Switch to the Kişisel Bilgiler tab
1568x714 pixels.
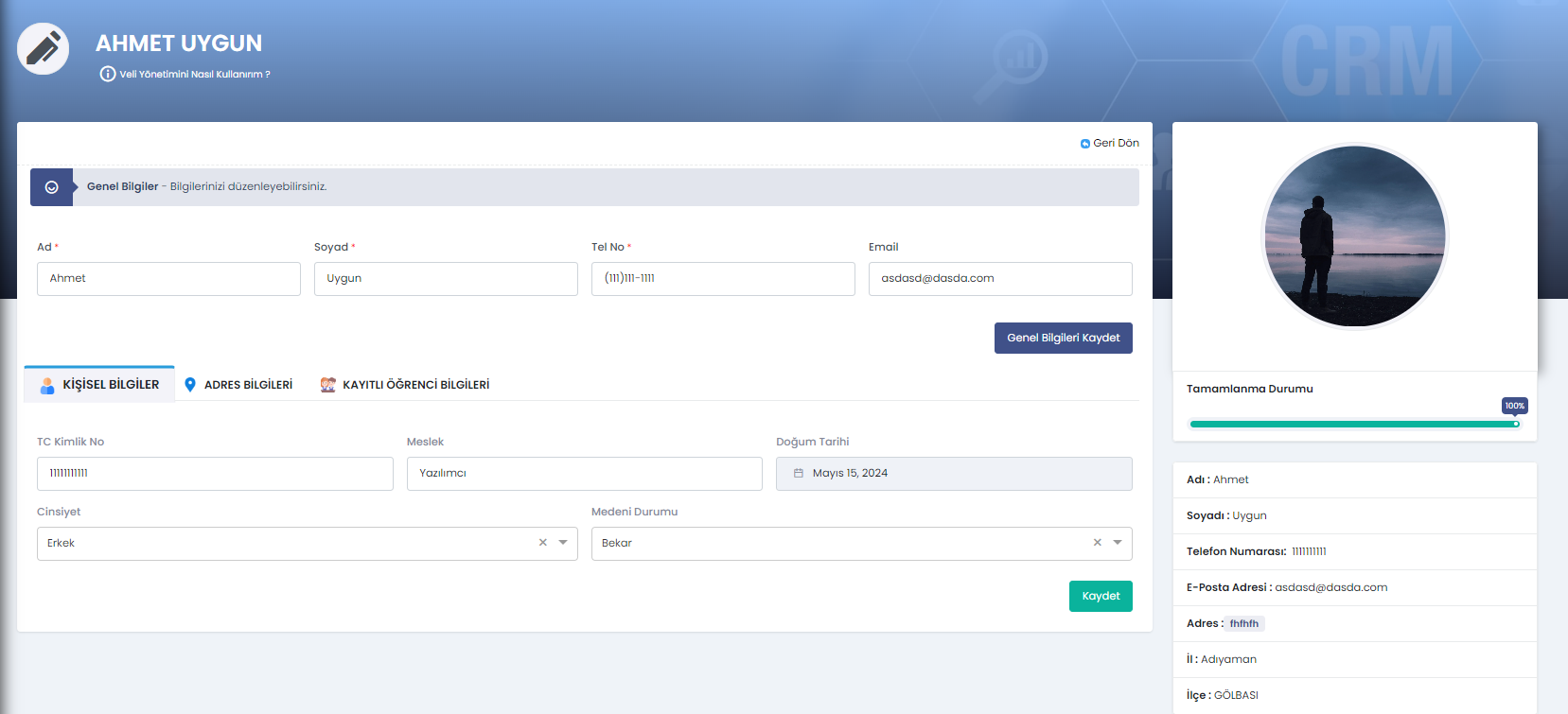point(99,385)
